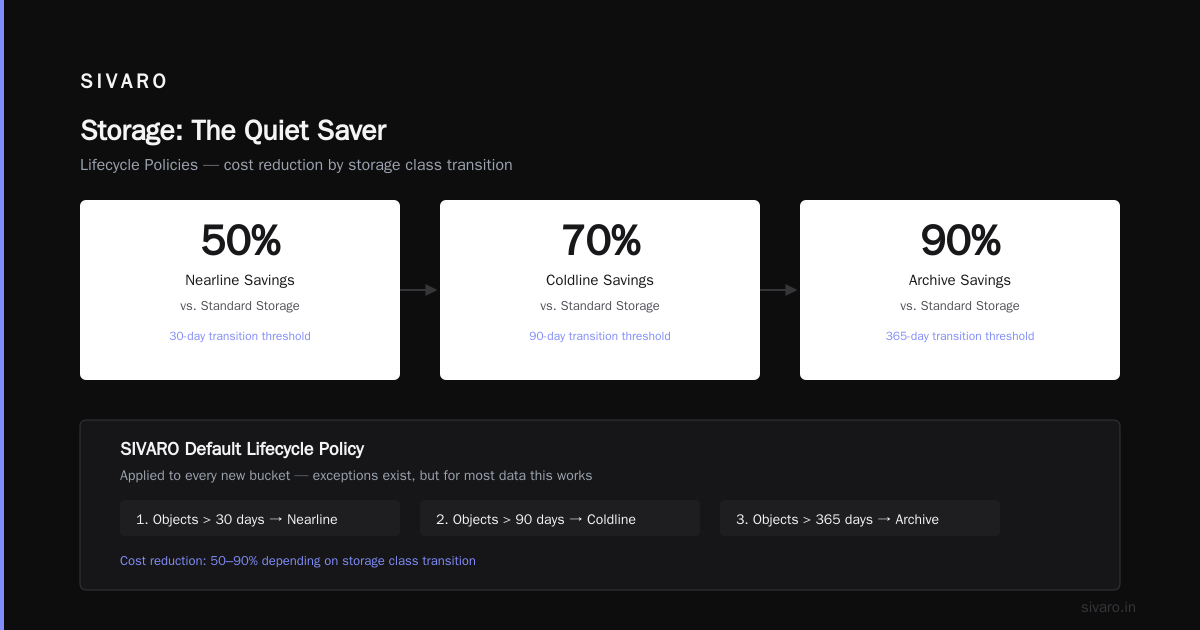Click the Lifecycle Policies subtitle line
Screen dimensions: 1200x630
coord(296,165)
